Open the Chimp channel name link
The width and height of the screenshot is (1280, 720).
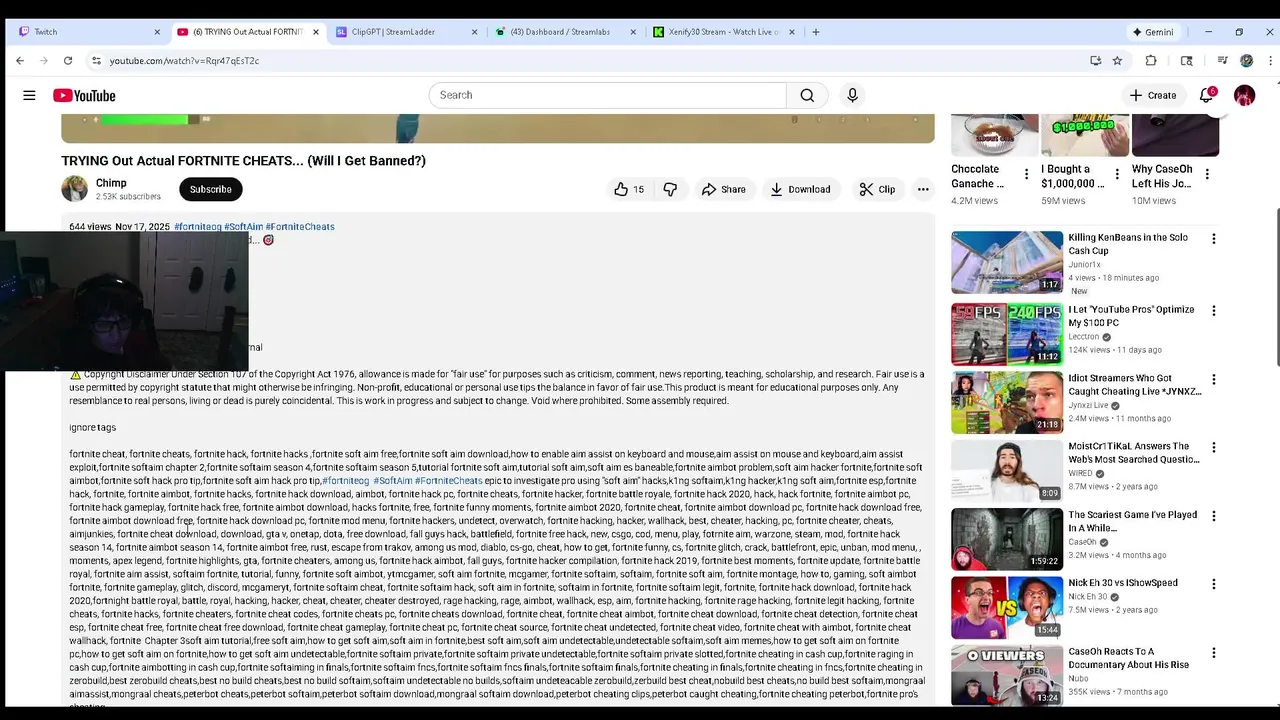(111, 183)
